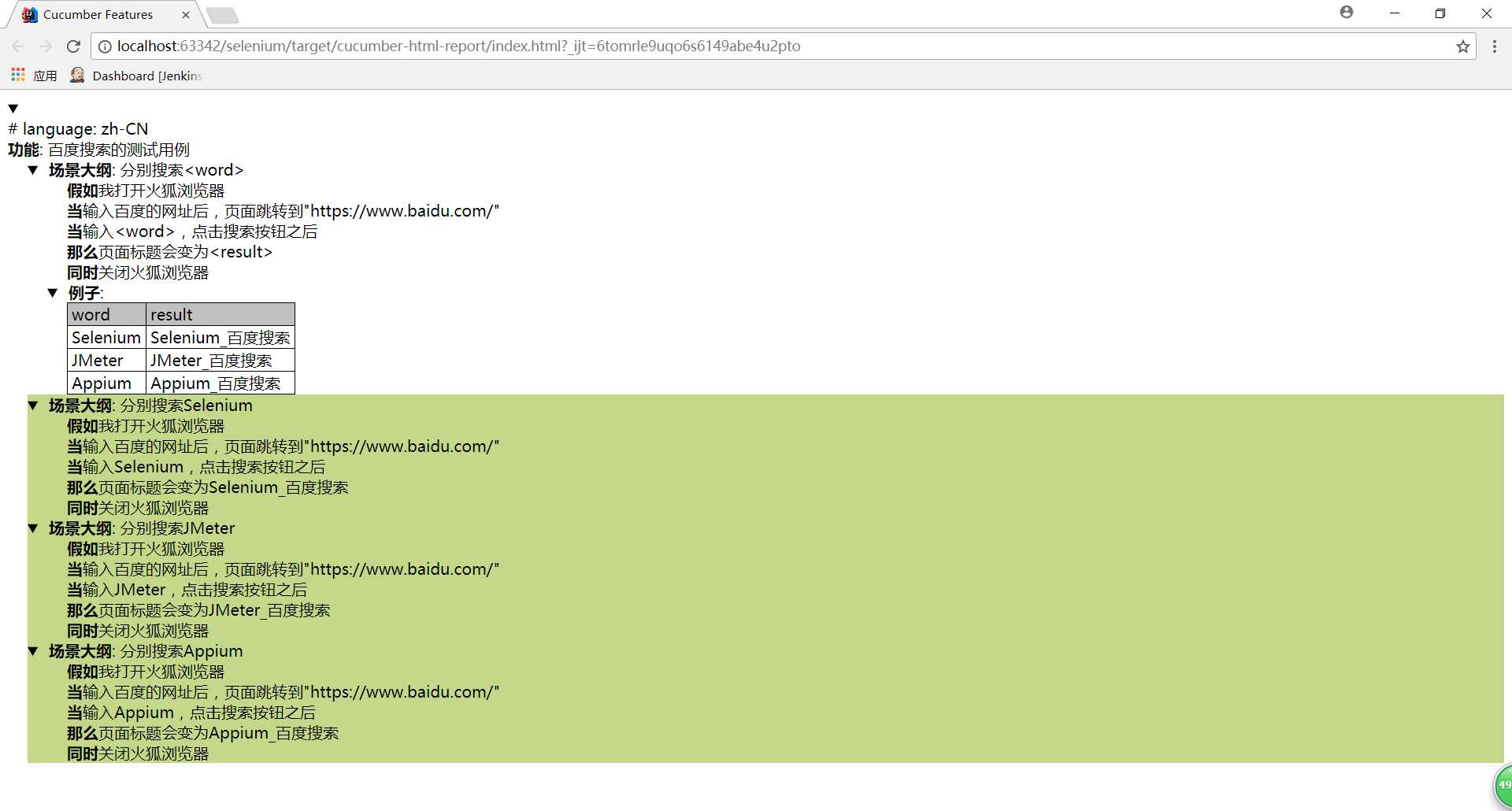Image resolution: width=1512 pixels, height=811 pixels.
Task: Collapse the top-level feature triangle
Action: [13, 109]
